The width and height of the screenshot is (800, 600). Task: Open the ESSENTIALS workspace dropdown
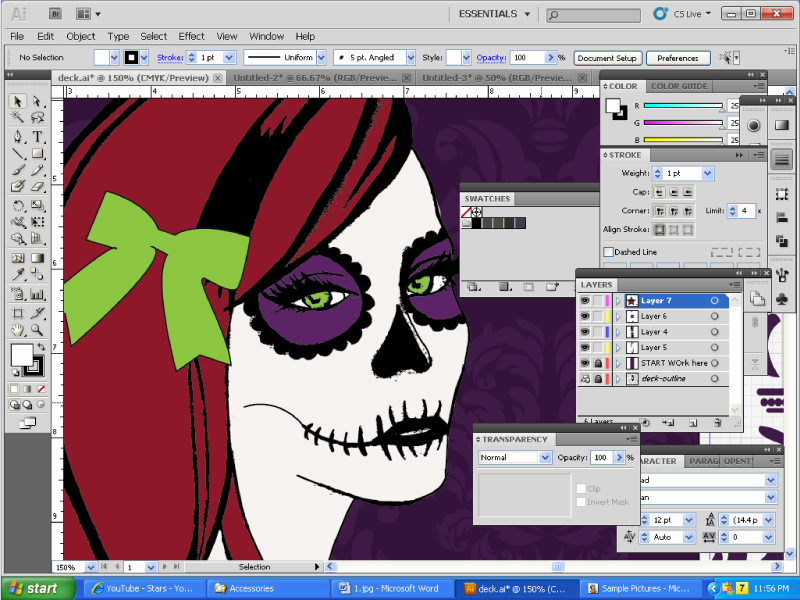[494, 14]
